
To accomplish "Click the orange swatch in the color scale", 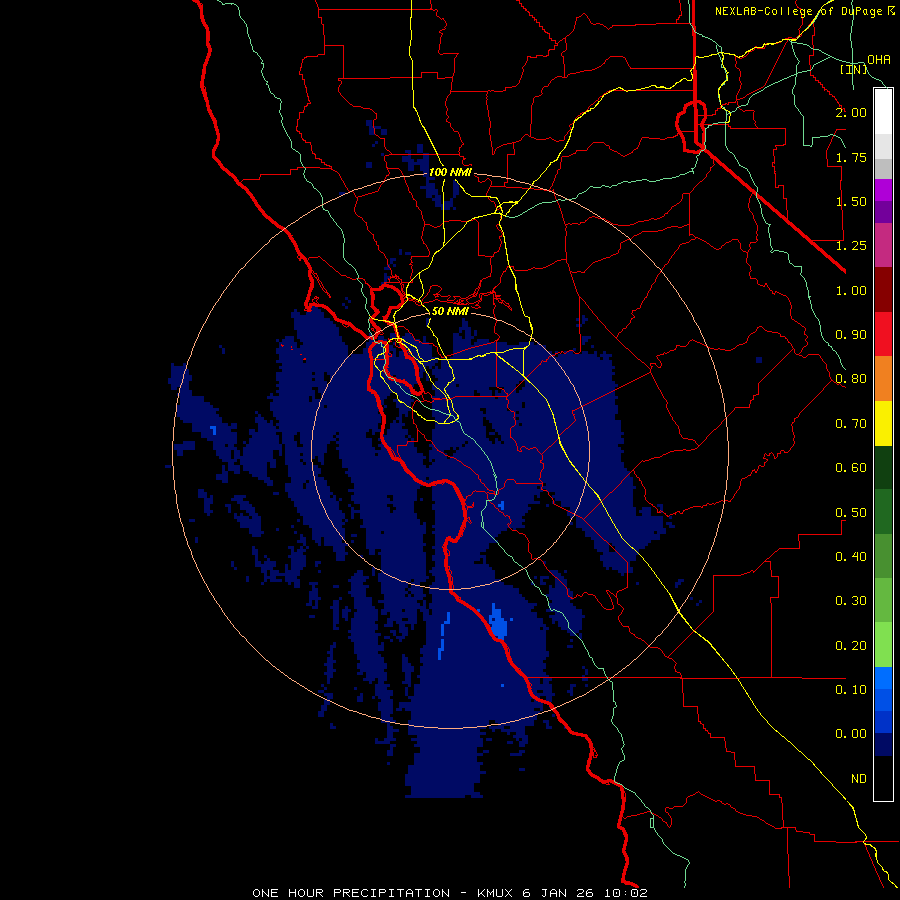I will pos(883,379).
